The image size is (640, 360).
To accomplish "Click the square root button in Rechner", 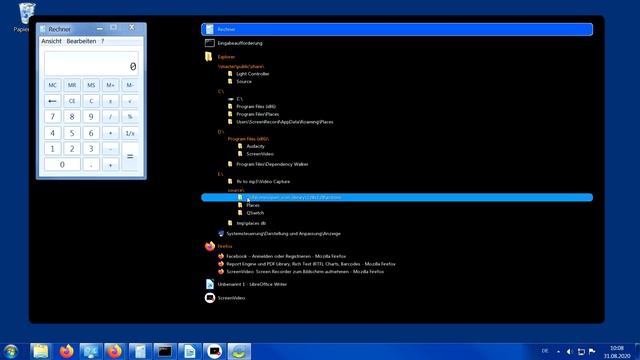I will click(130, 101).
